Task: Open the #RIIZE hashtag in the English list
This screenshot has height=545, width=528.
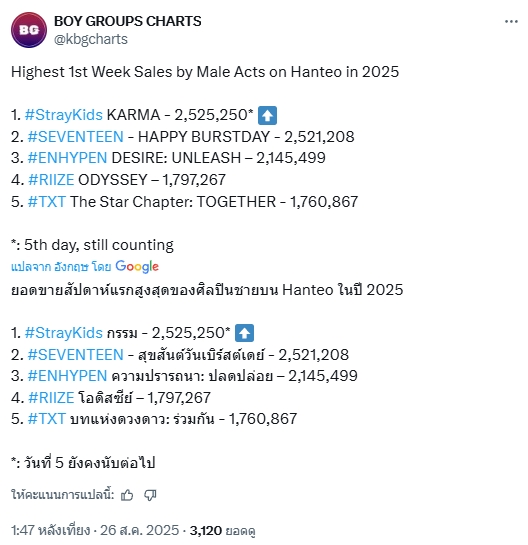Action: [51, 180]
